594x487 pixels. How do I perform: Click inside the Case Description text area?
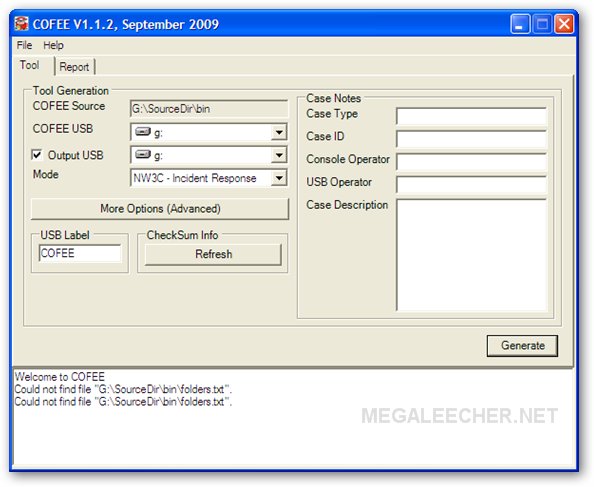(471, 254)
